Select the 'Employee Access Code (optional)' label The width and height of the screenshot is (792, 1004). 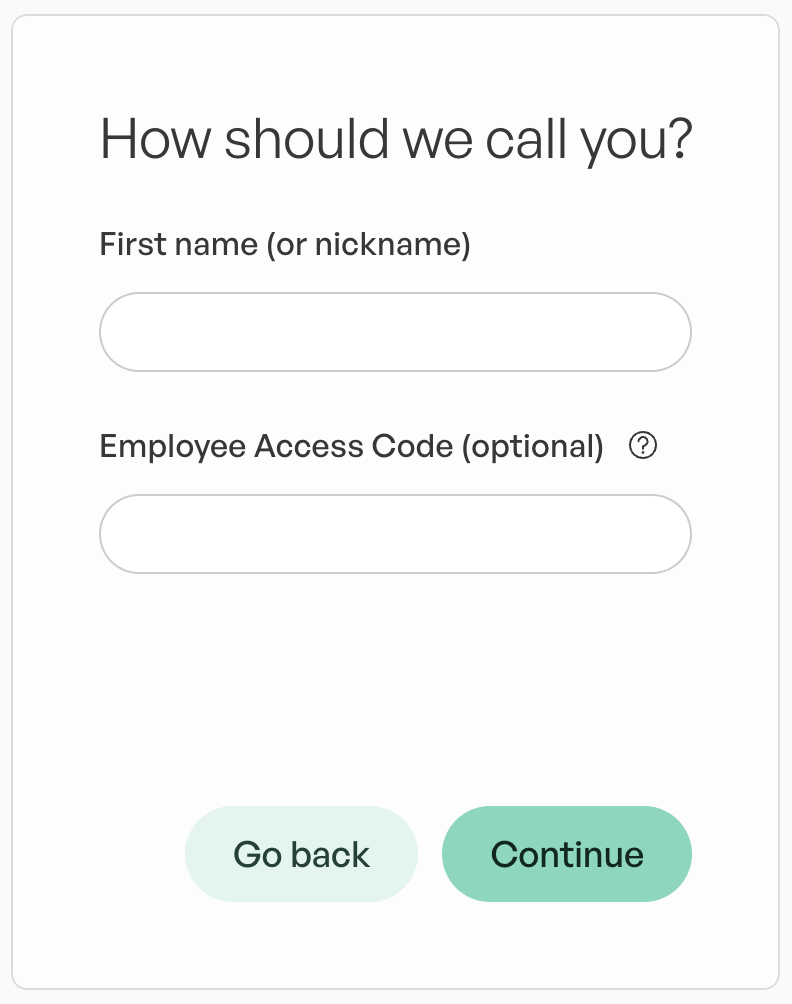[x=352, y=447]
